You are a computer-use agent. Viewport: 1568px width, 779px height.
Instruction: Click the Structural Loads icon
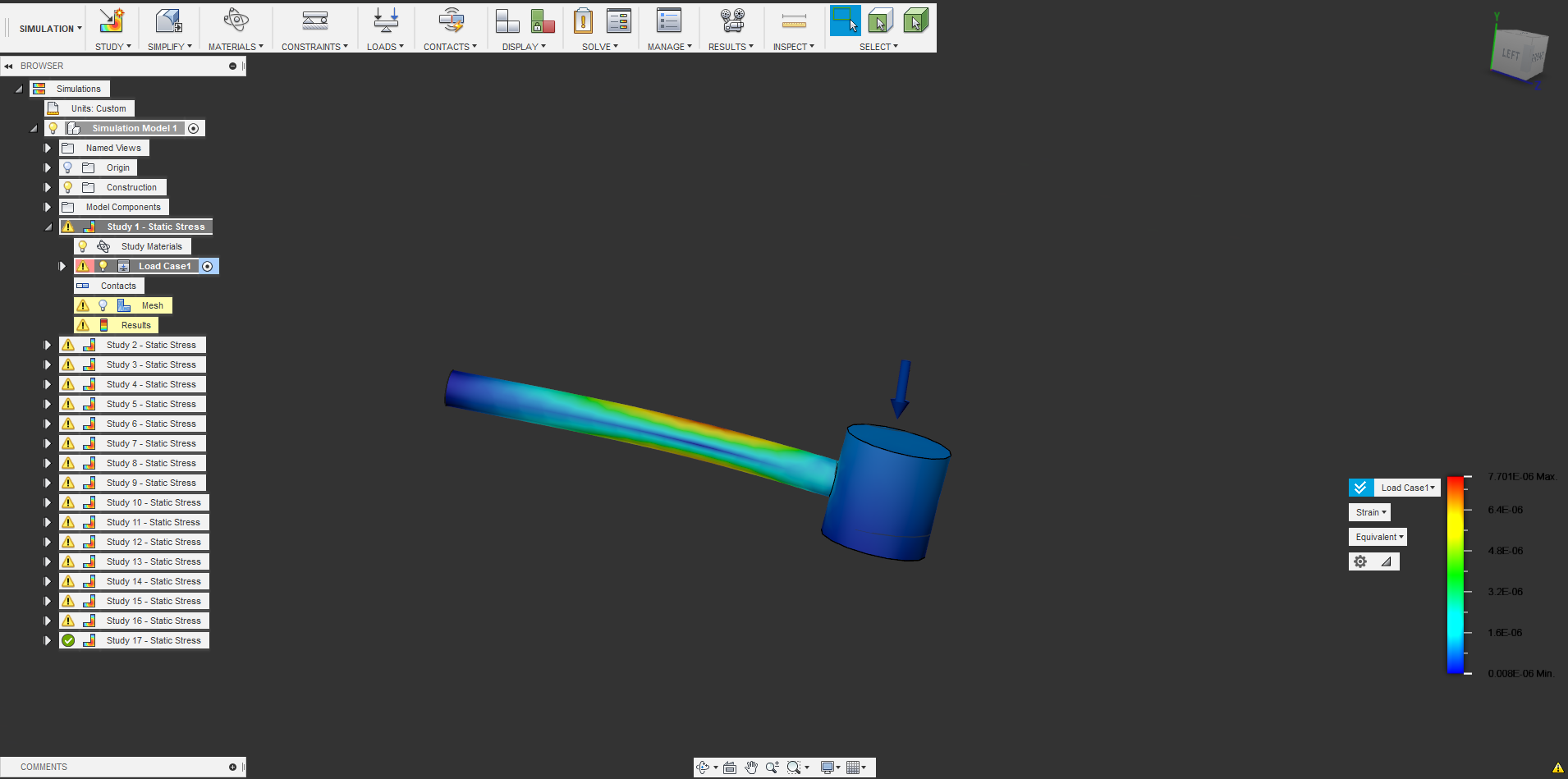385,21
